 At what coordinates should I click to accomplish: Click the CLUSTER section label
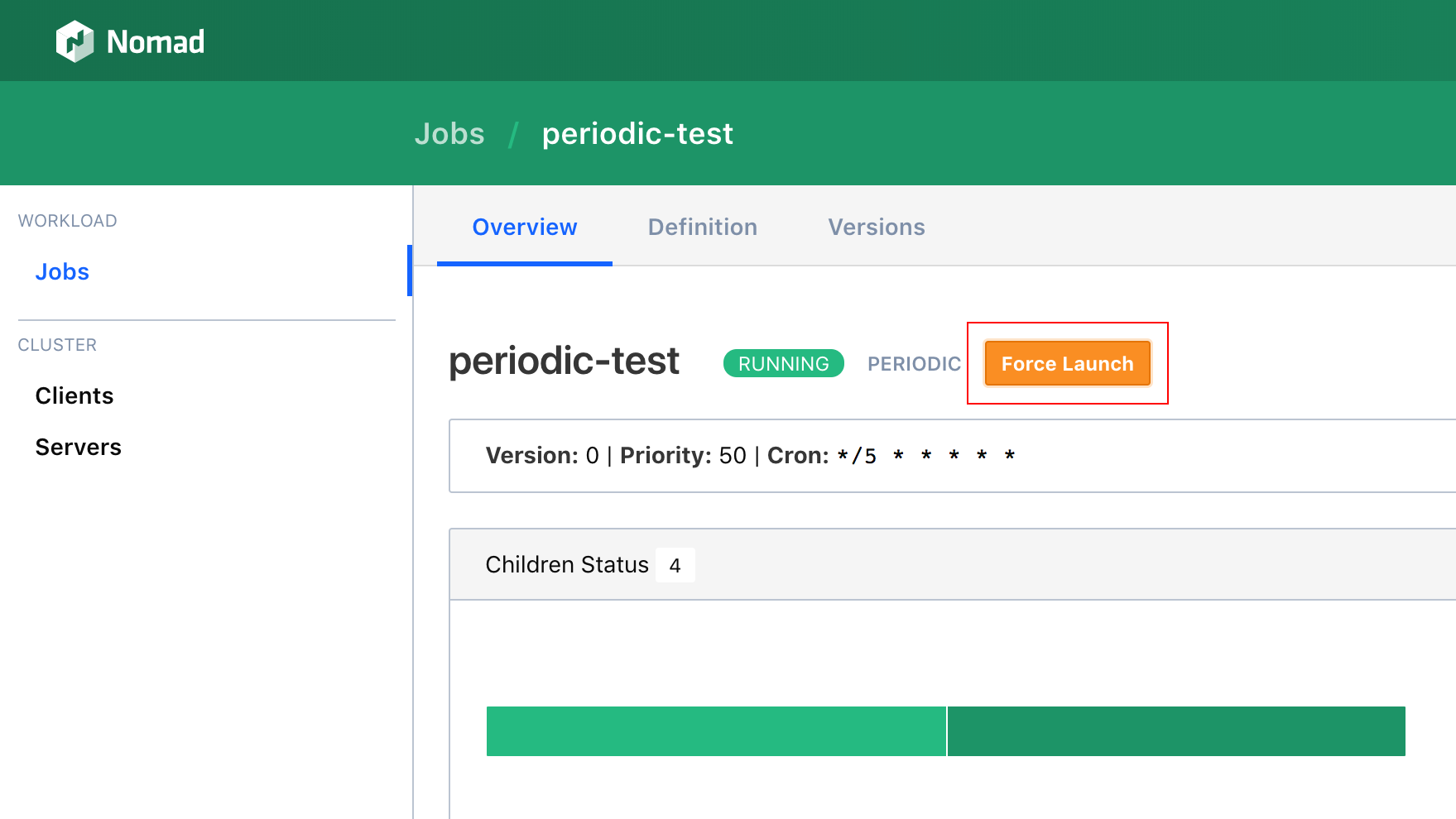tap(58, 345)
